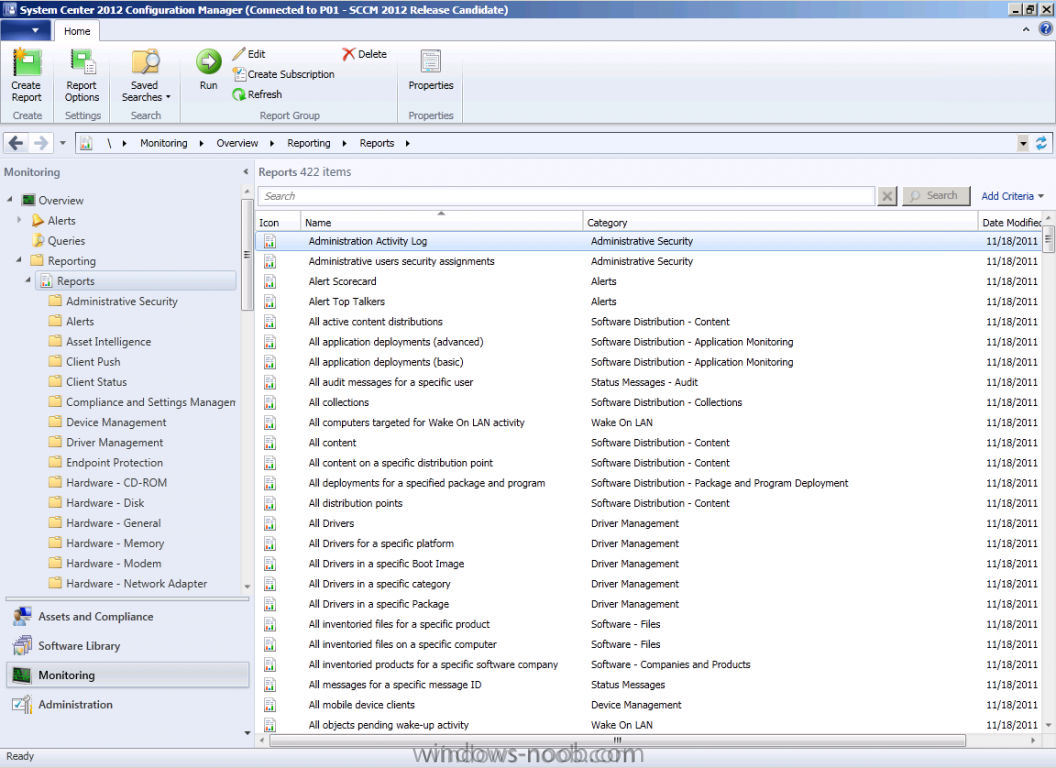Screen dimensions: 1056x768
Task: Select All audit messages for a specific user
Action: 649,382
